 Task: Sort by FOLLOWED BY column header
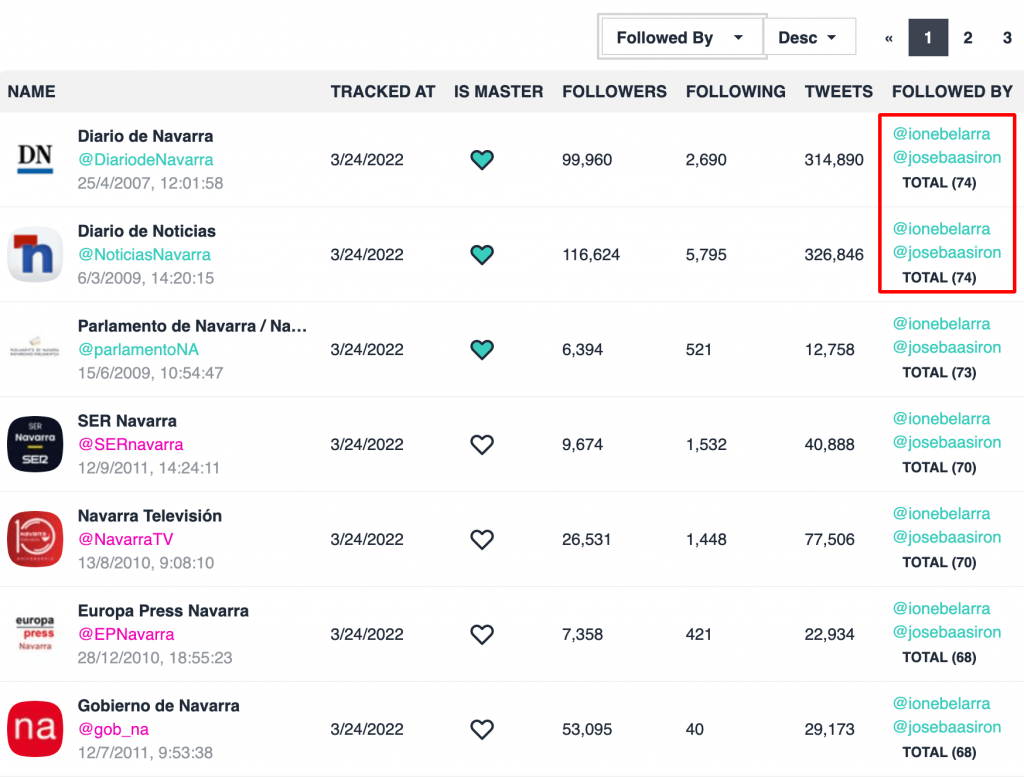(x=952, y=91)
